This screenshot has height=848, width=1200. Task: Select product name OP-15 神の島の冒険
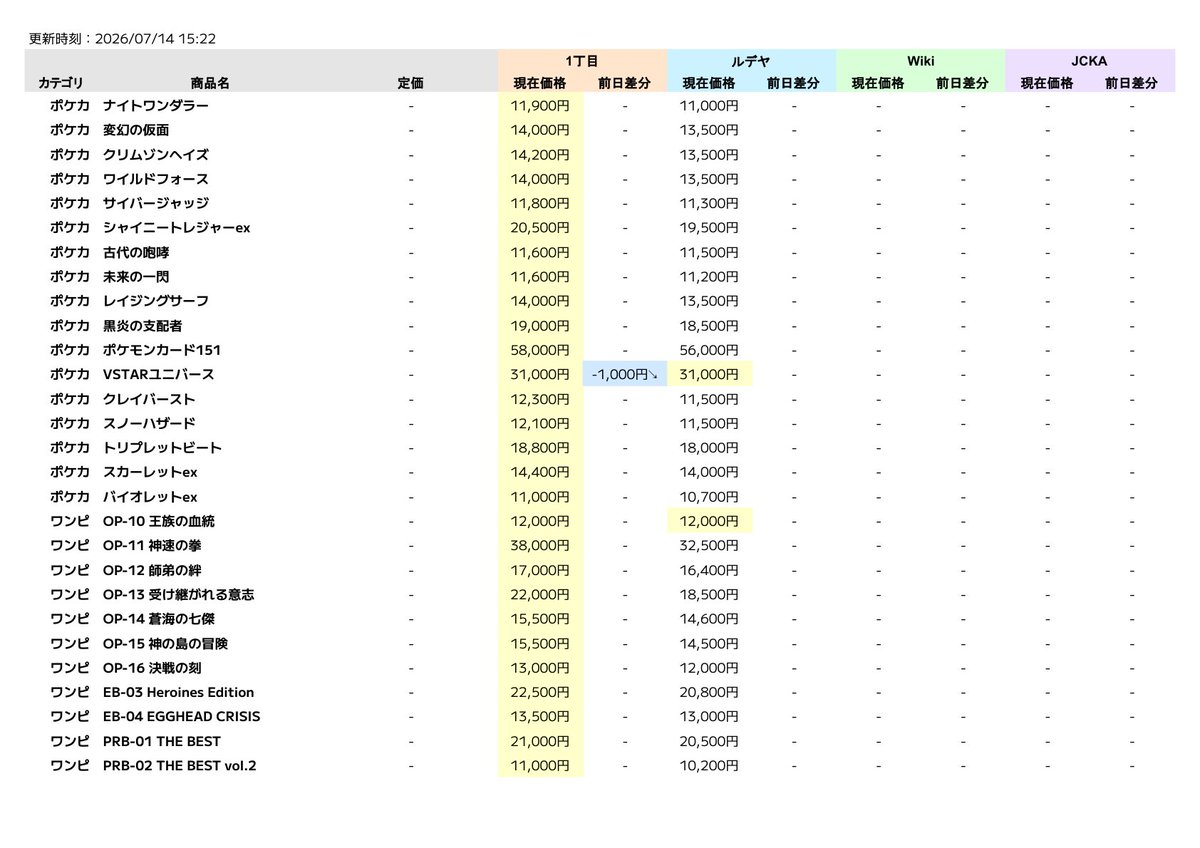165,643
